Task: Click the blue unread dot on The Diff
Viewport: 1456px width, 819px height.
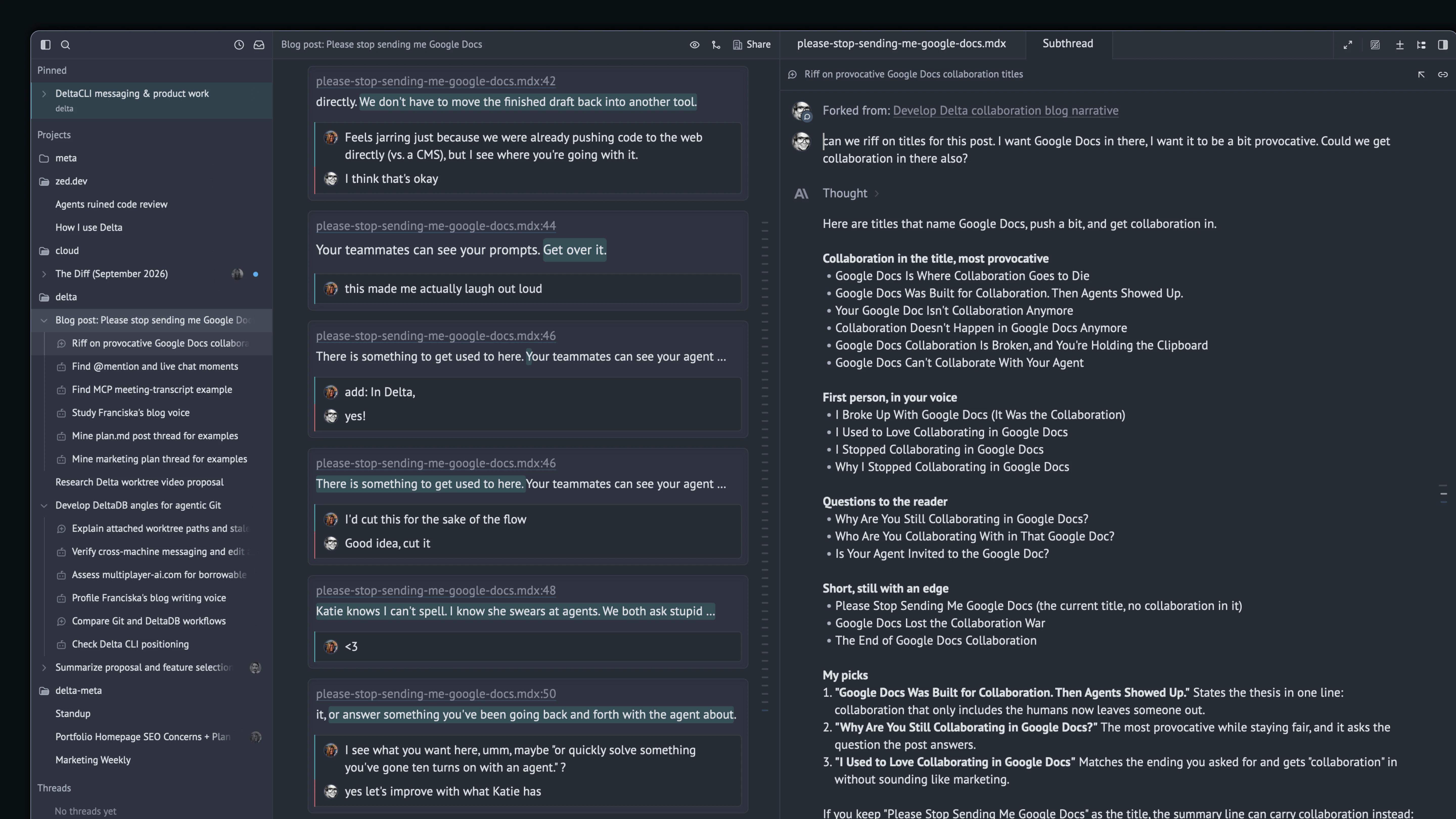Action: click(256, 274)
